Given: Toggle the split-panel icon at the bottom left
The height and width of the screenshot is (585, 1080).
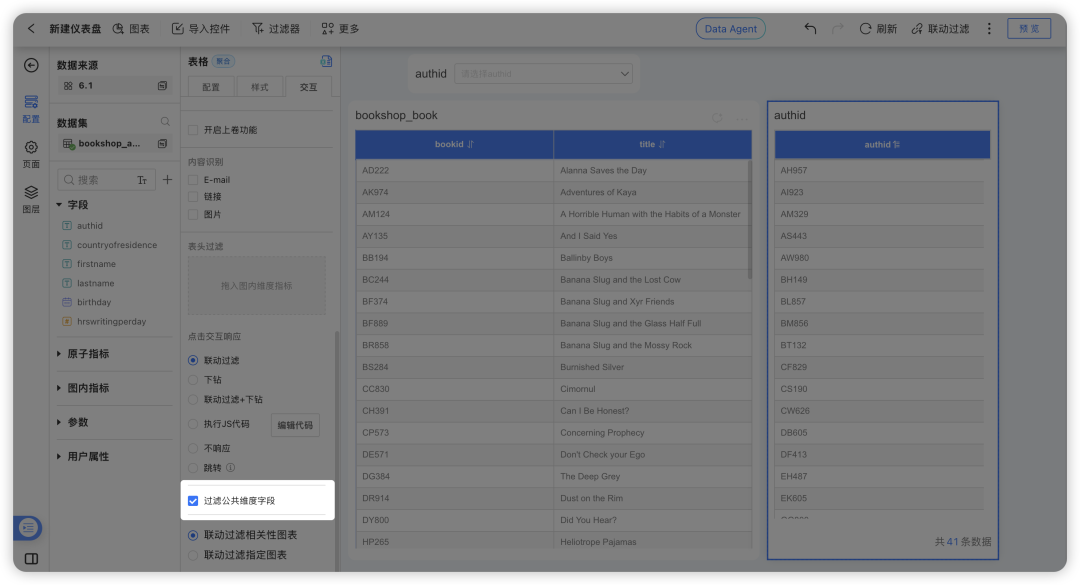Looking at the screenshot, I should (x=31, y=559).
